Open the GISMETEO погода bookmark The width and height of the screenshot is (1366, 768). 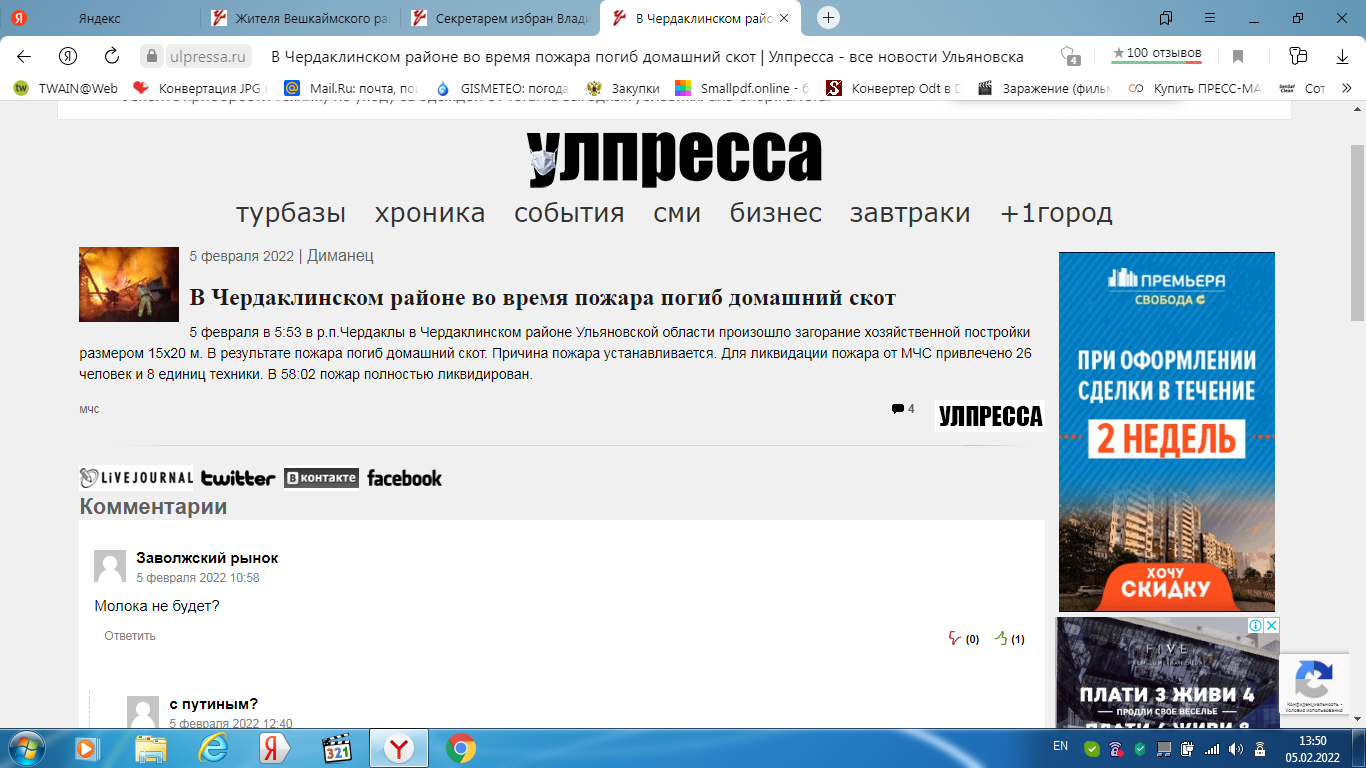503,88
